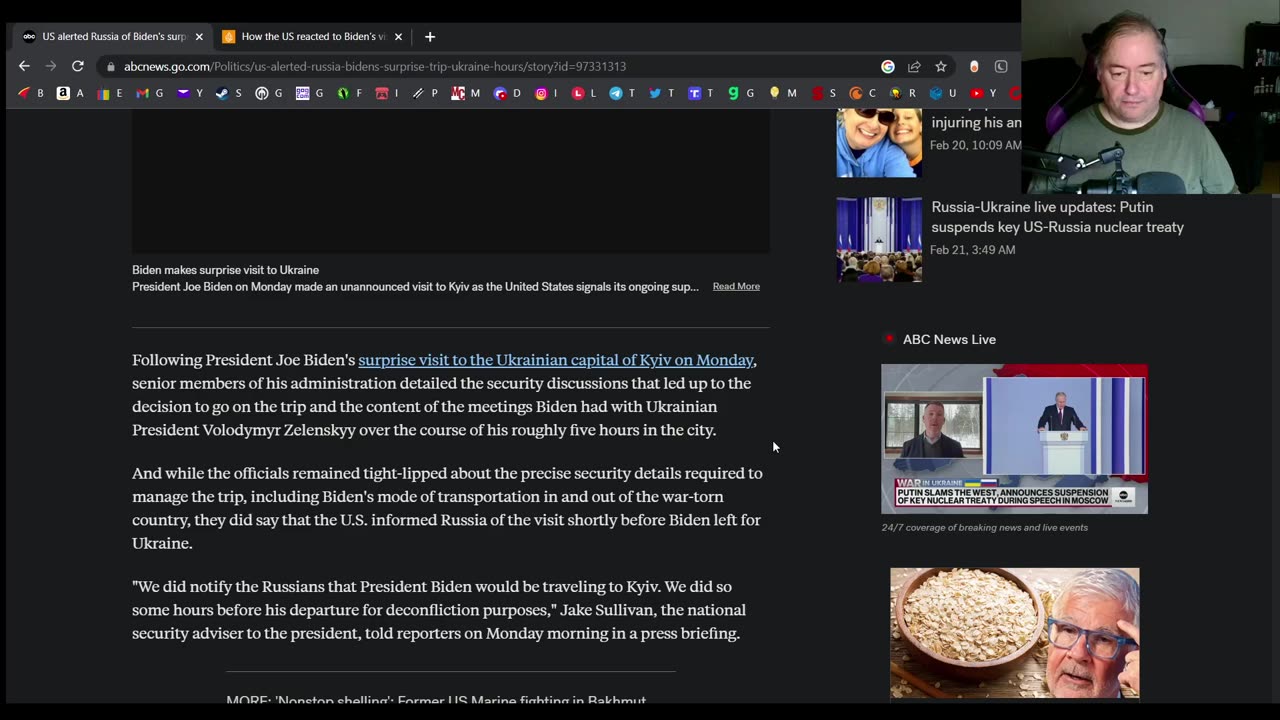Reload the ABC News page

click(77, 66)
